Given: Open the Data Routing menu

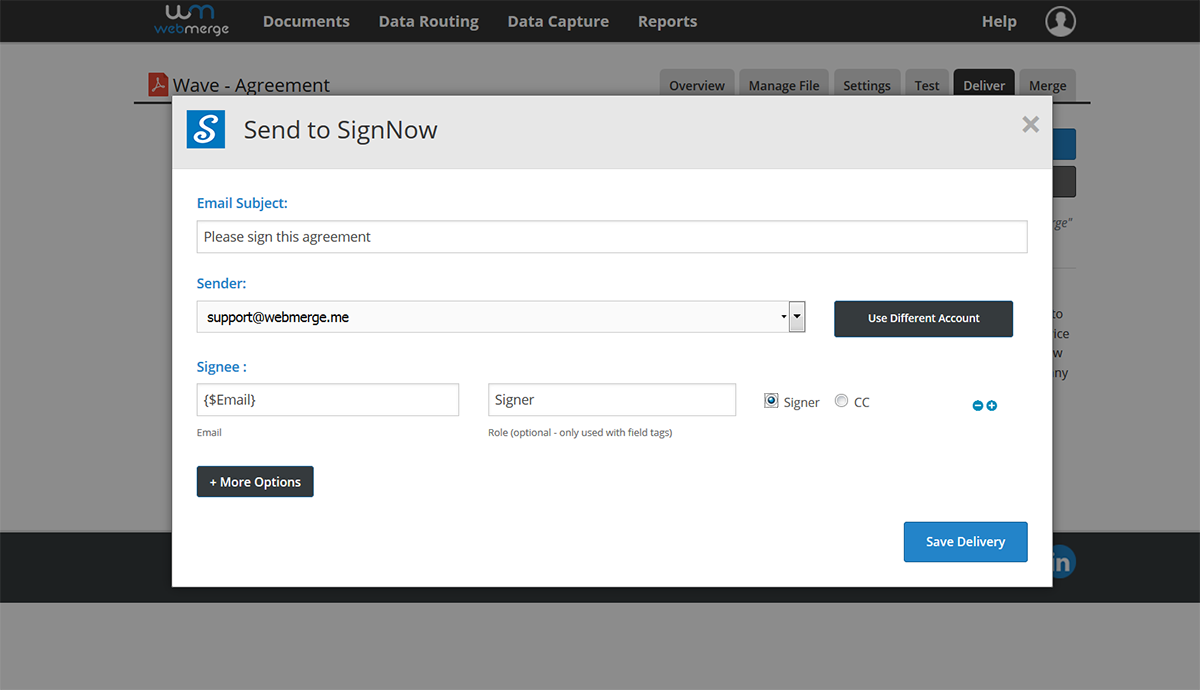Looking at the screenshot, I should 429,21.
